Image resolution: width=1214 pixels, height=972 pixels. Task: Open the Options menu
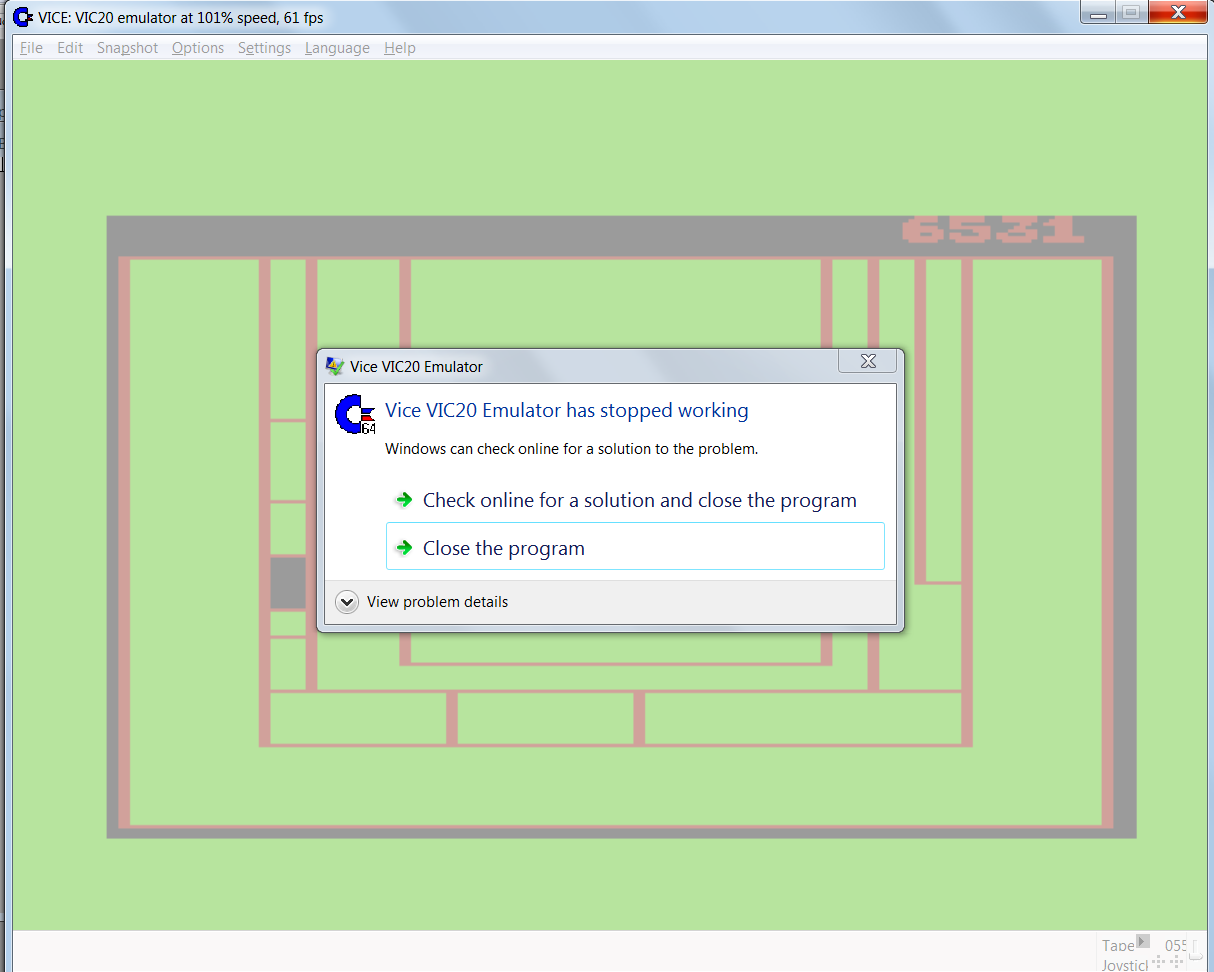198,48
